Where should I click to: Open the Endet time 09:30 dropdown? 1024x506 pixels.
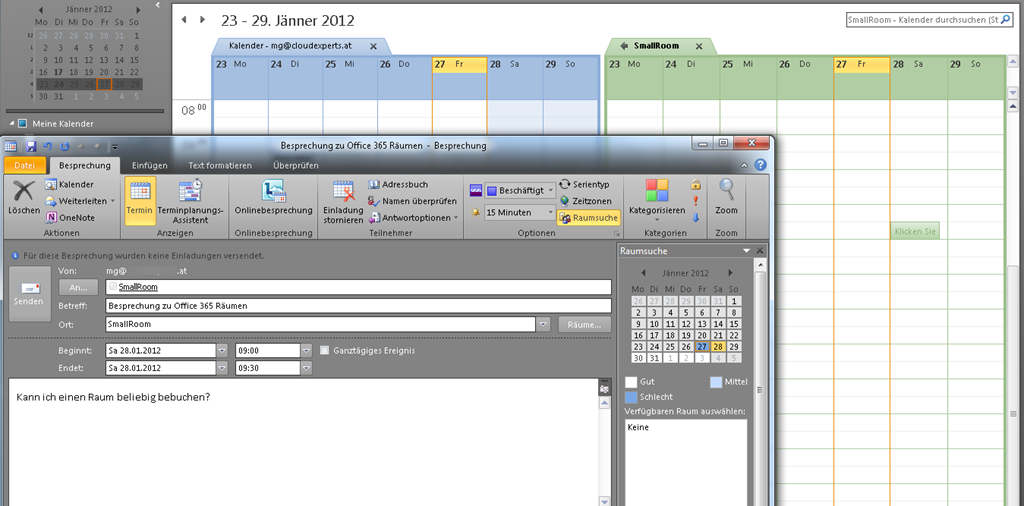tap(307, 368)
